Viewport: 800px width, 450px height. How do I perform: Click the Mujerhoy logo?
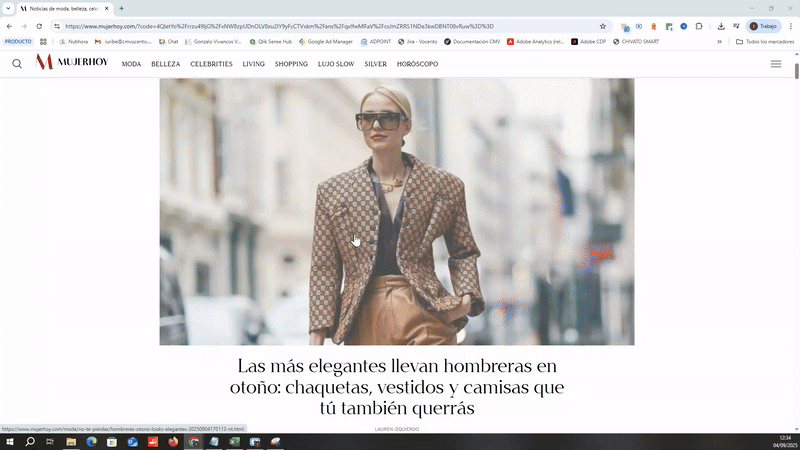tap(71, 63)
